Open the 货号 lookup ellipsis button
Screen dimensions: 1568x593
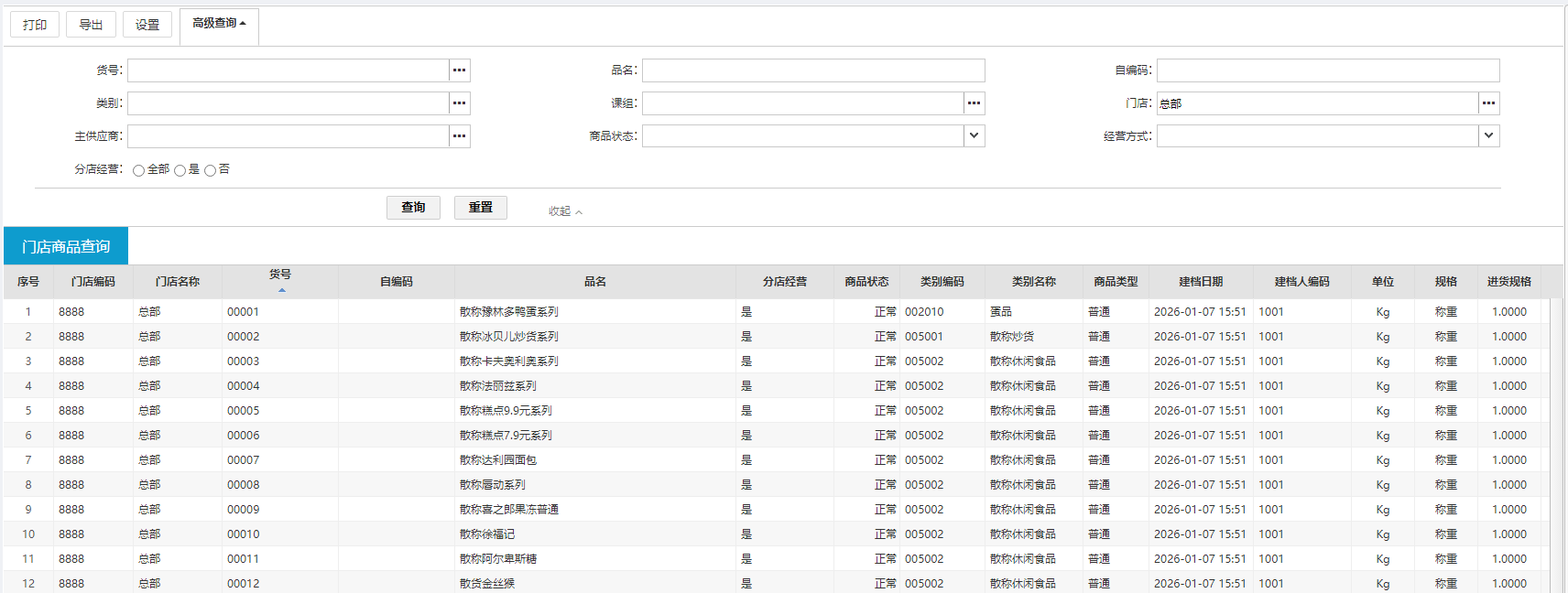pos(459,70)
